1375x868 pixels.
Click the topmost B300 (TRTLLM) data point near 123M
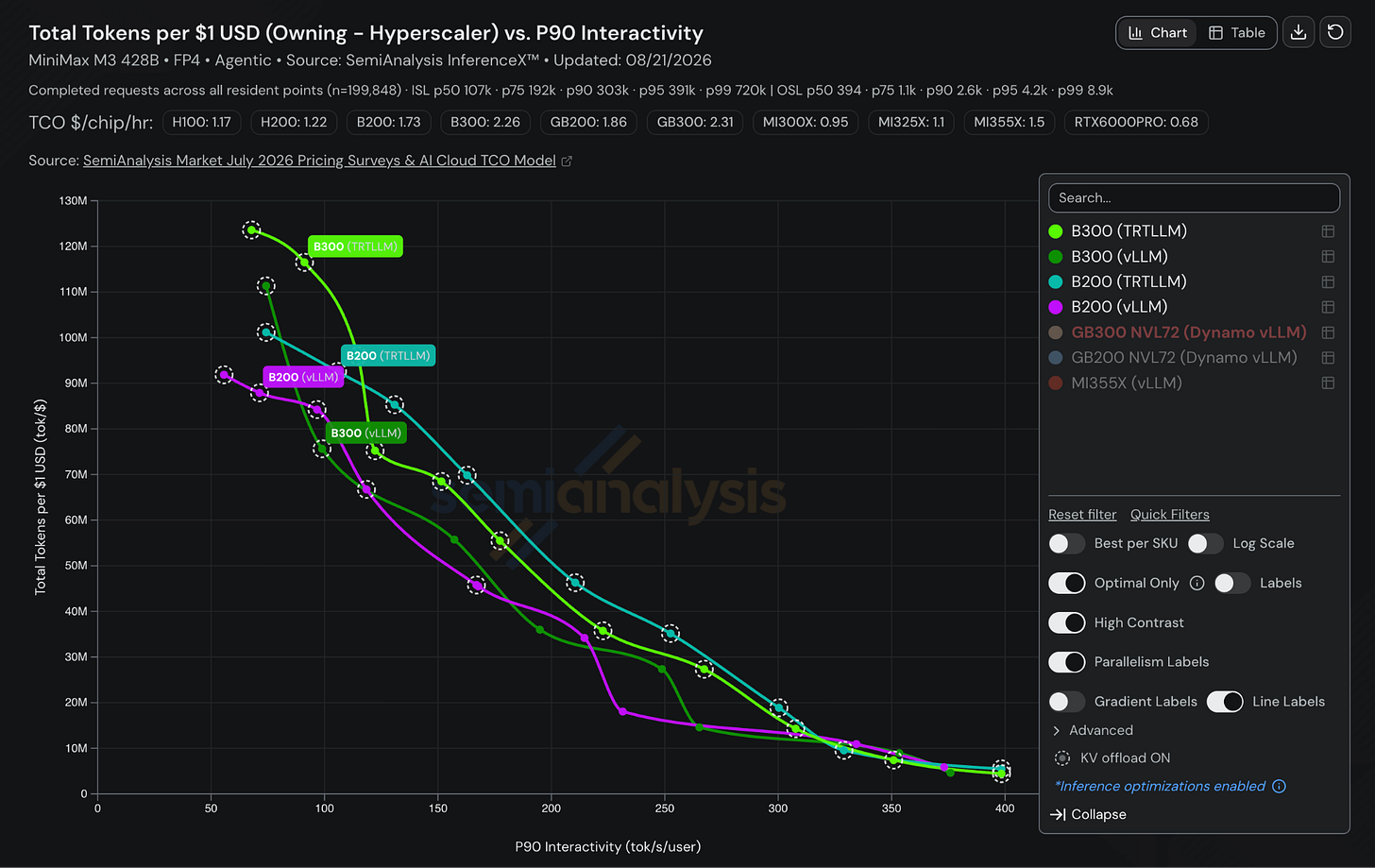(251, 230)
